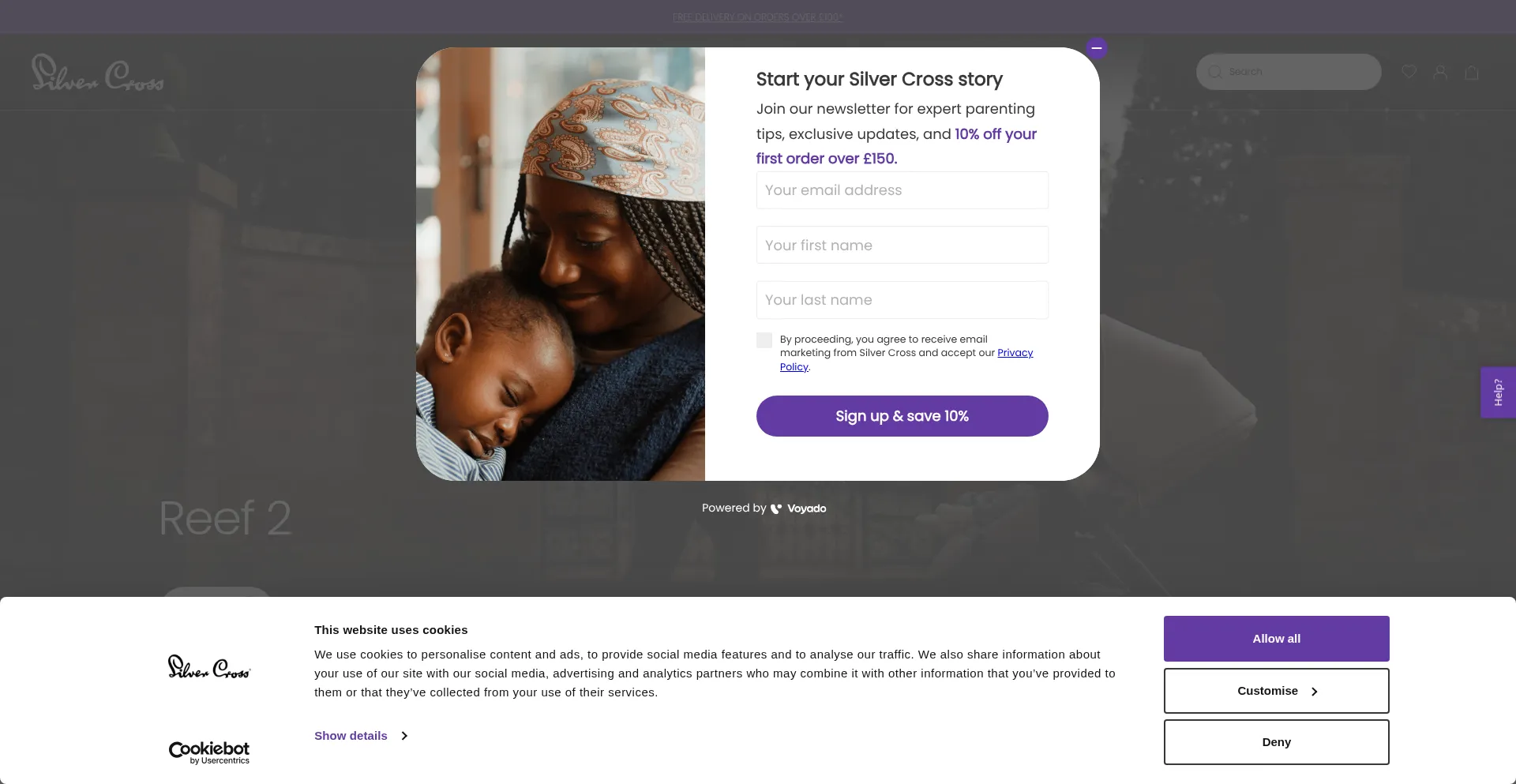Click the free delivery banner link
1516x784 pixels.
[x=757, y=17]
